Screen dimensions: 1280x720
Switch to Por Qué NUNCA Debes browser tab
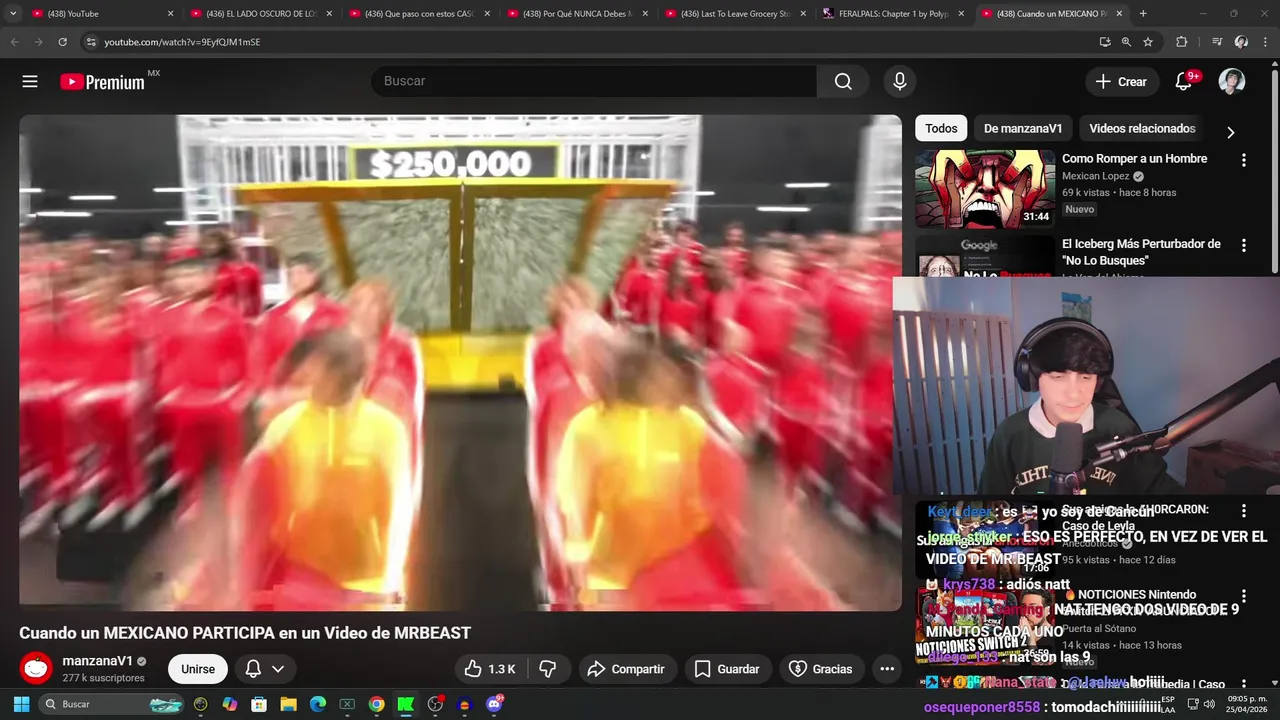click(x=577, y=14)
